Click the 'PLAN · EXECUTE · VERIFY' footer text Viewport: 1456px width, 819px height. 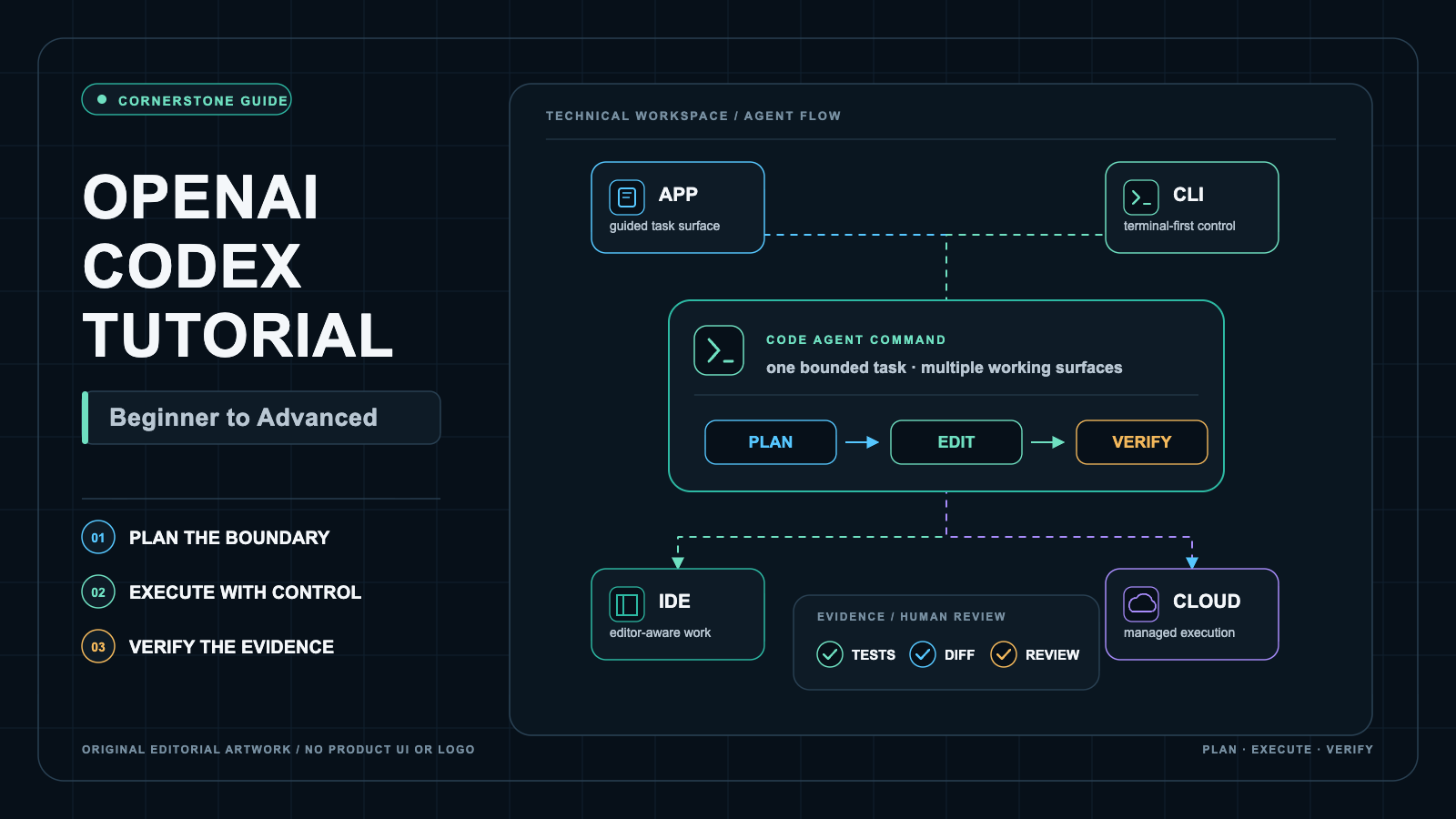click(x=1288, y=749)
